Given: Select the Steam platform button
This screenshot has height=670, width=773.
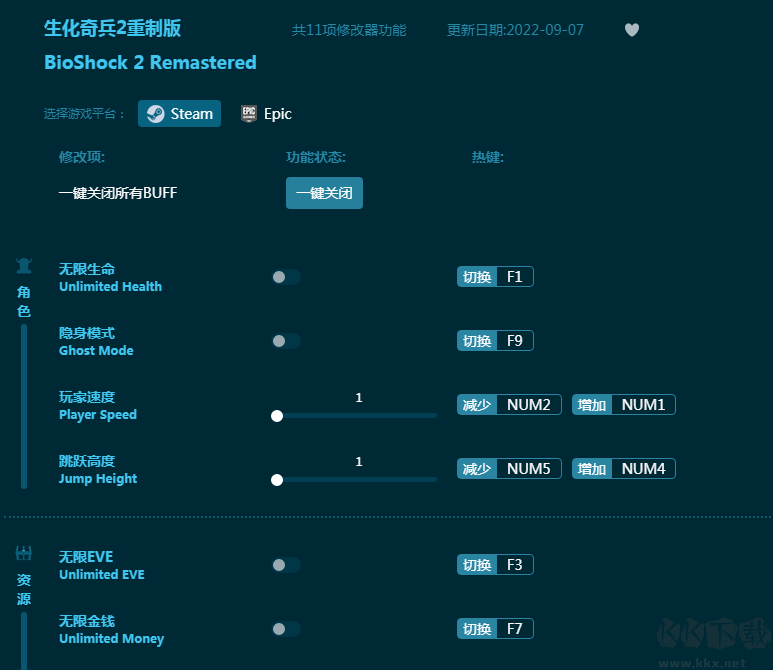Looking at the screenshot, I should click(179, 114).
